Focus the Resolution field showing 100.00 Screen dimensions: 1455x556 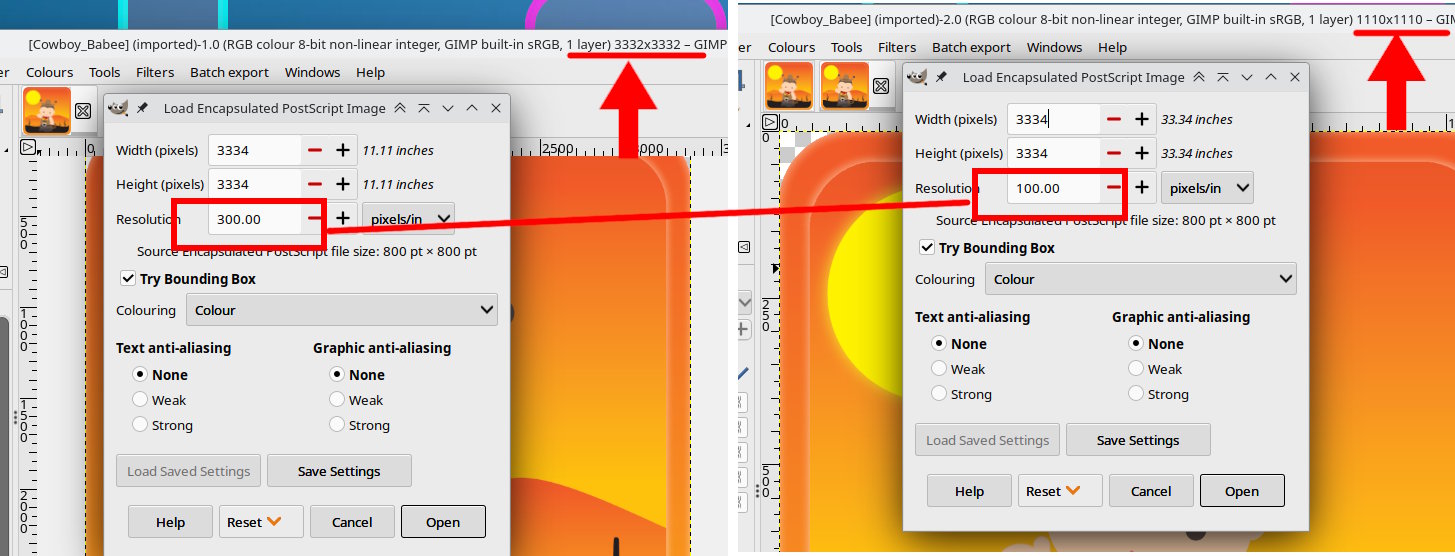(x=1054, y=187)
